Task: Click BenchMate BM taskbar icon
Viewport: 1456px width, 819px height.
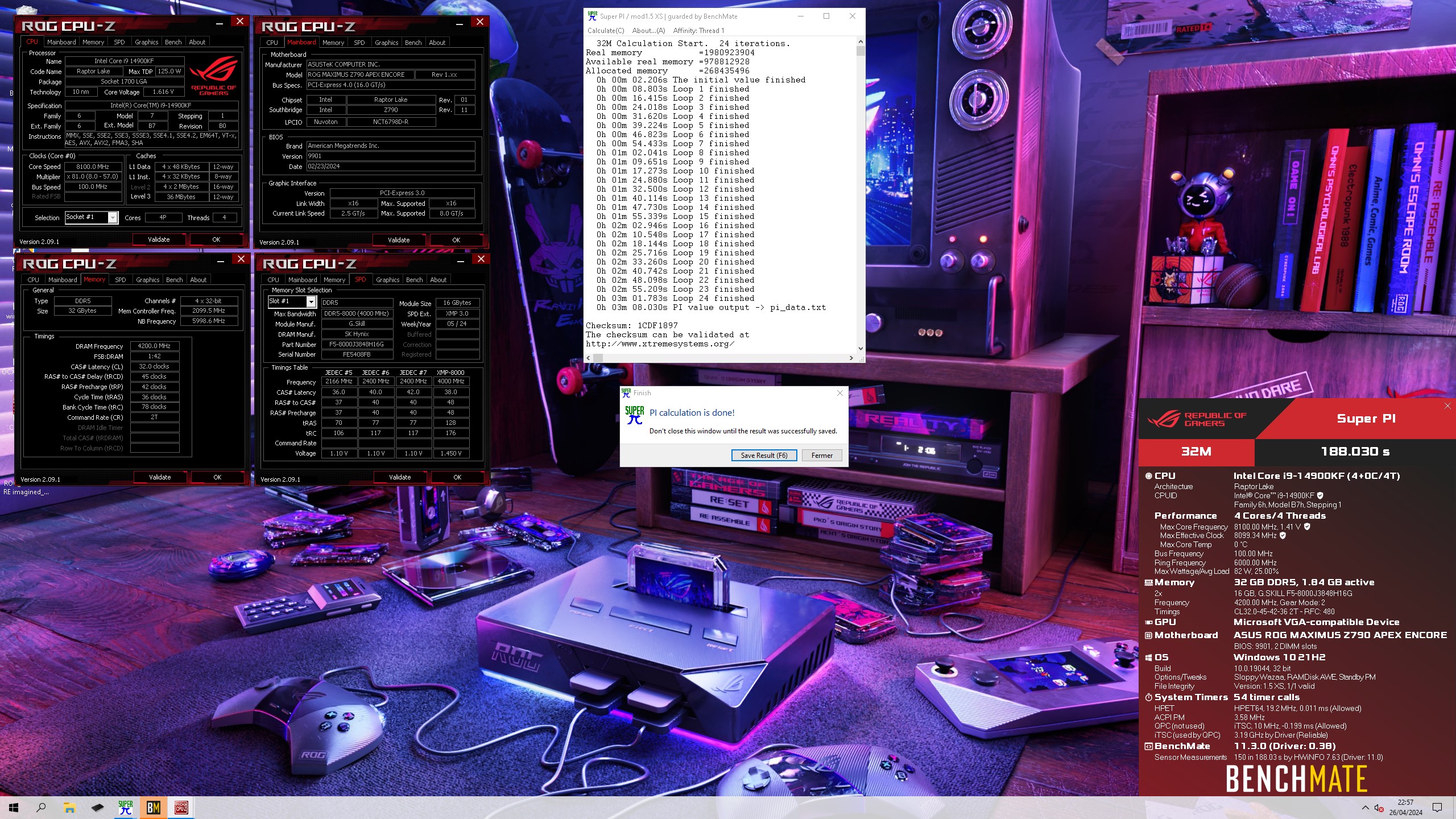Action: pos(154,807)
